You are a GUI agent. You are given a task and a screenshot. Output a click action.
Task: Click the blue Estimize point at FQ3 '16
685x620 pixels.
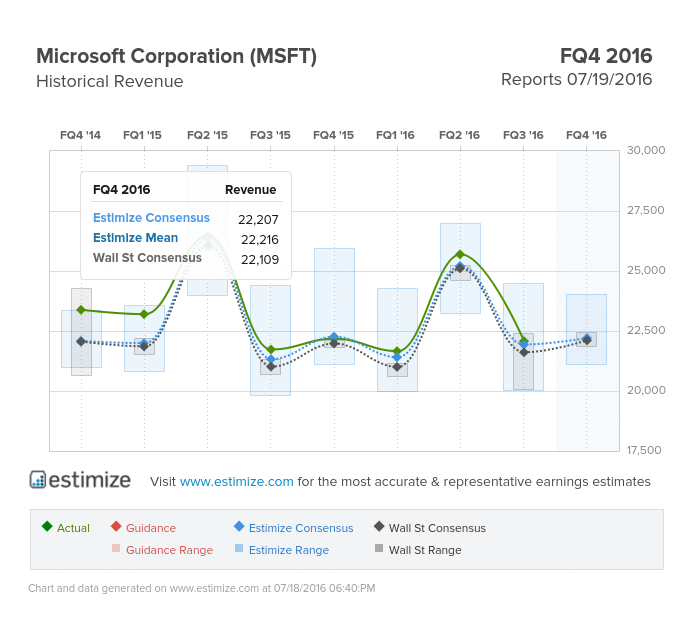point(524,344)
